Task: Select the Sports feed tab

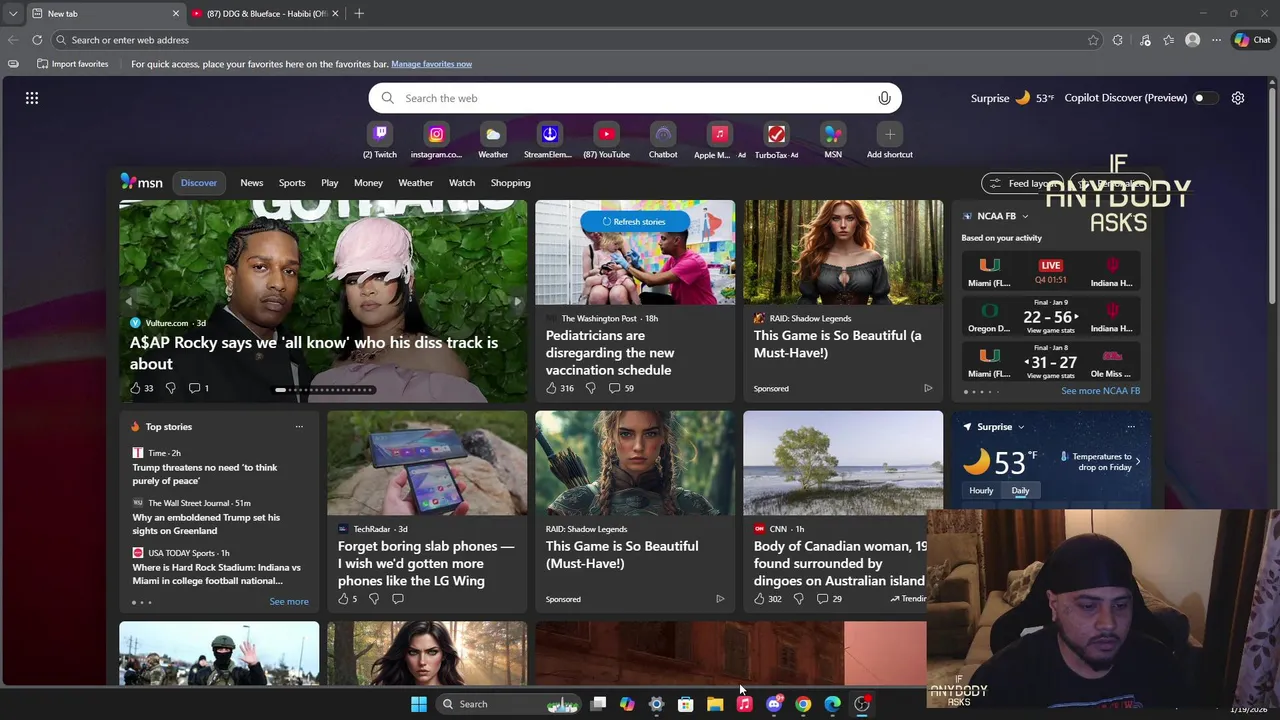Action: tap(292, 183)
